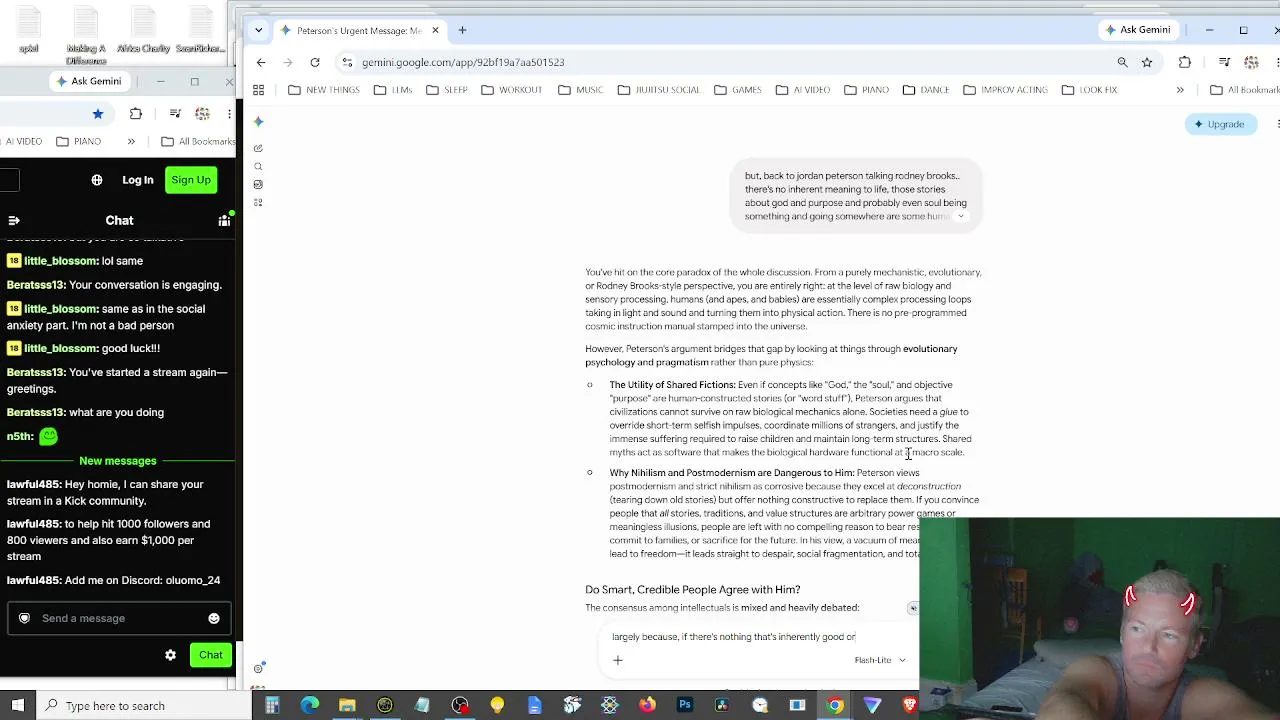
Task: Open the emoji picker in Kick chat
Action: coord(214,618)
